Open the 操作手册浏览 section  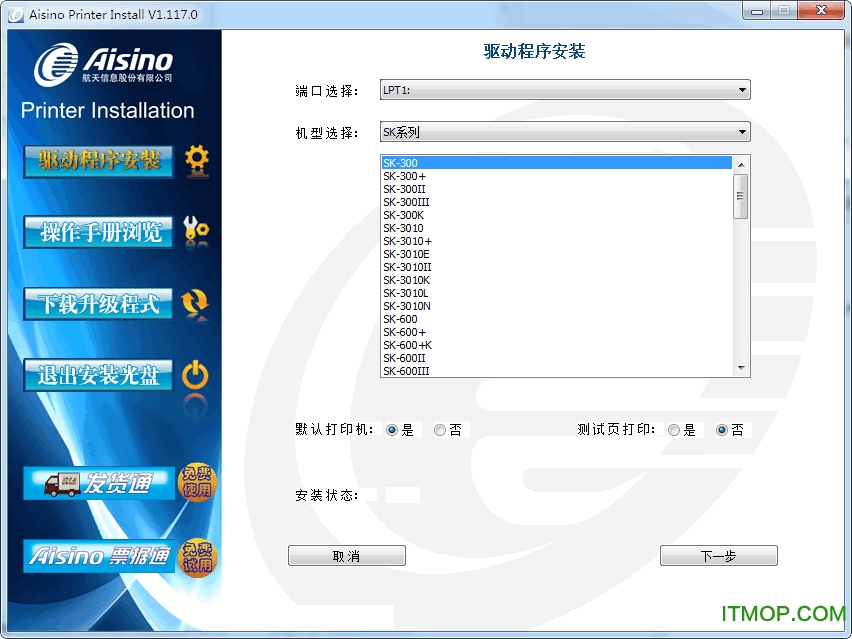[98, 231]
